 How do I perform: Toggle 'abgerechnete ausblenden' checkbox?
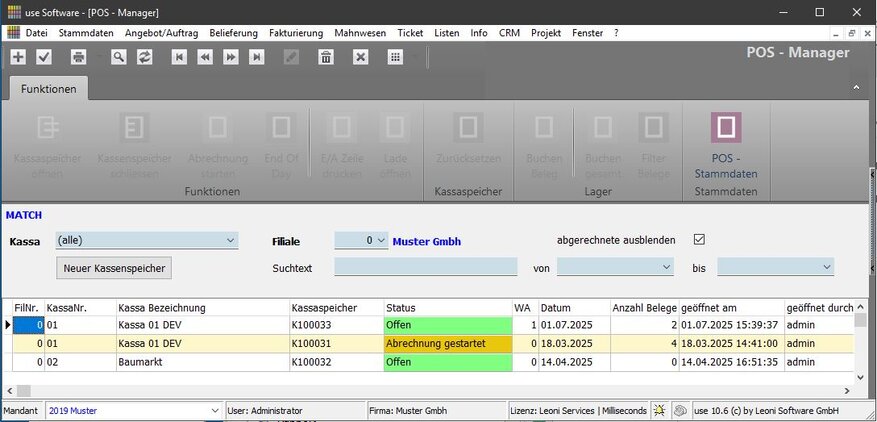click(699, 240)
